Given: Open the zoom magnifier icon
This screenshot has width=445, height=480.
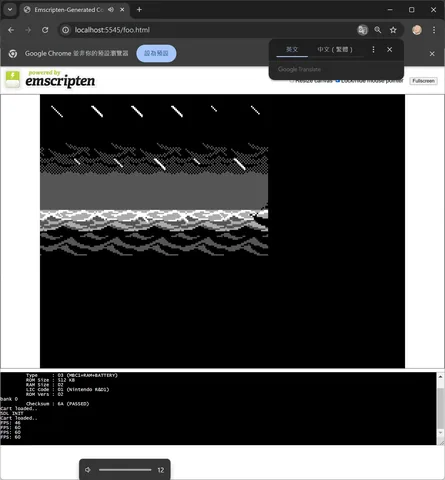Looking at the screenshot, I should click(378, 30).
